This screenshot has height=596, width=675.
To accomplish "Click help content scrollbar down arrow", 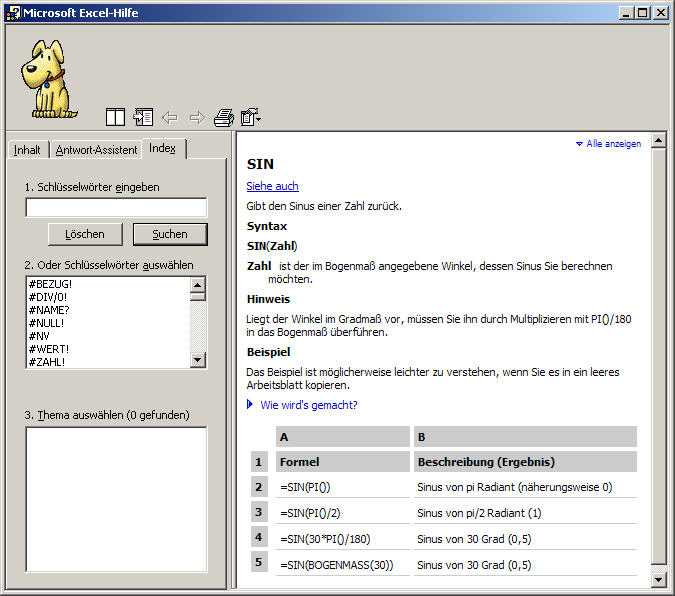I will tap(658, 579).
